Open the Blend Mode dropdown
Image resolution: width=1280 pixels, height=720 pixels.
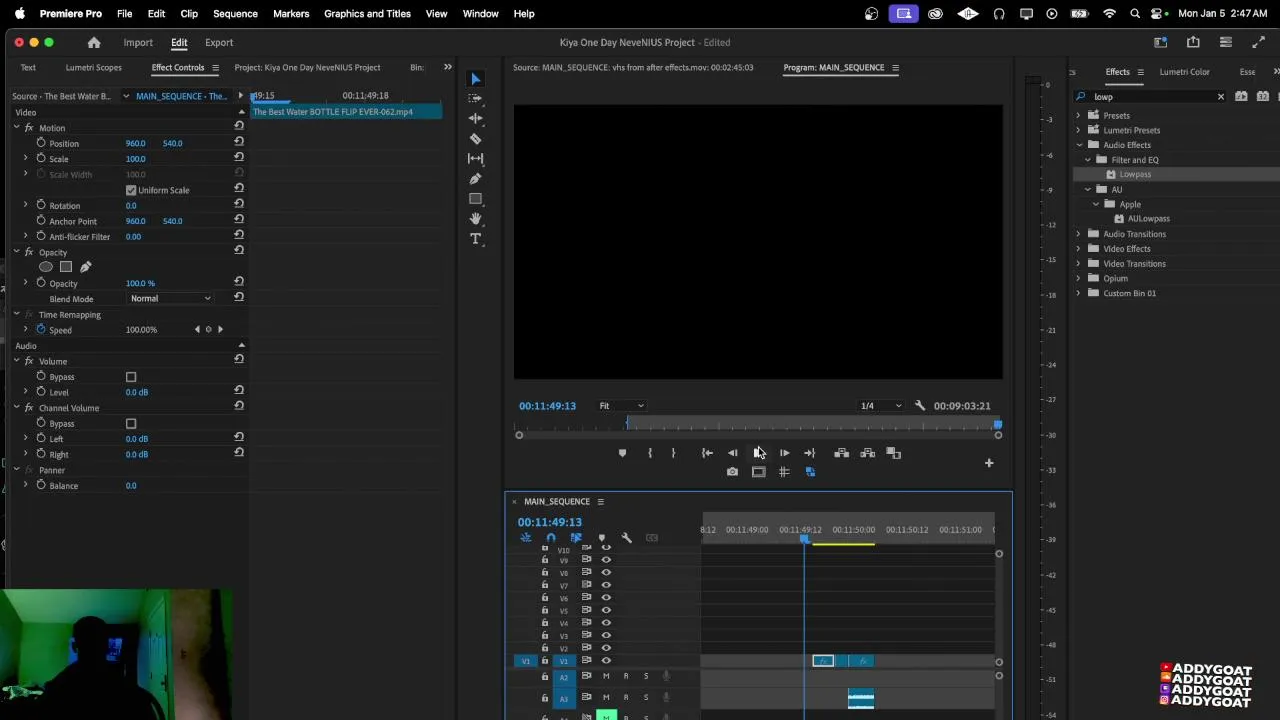[x=171, y=299]
